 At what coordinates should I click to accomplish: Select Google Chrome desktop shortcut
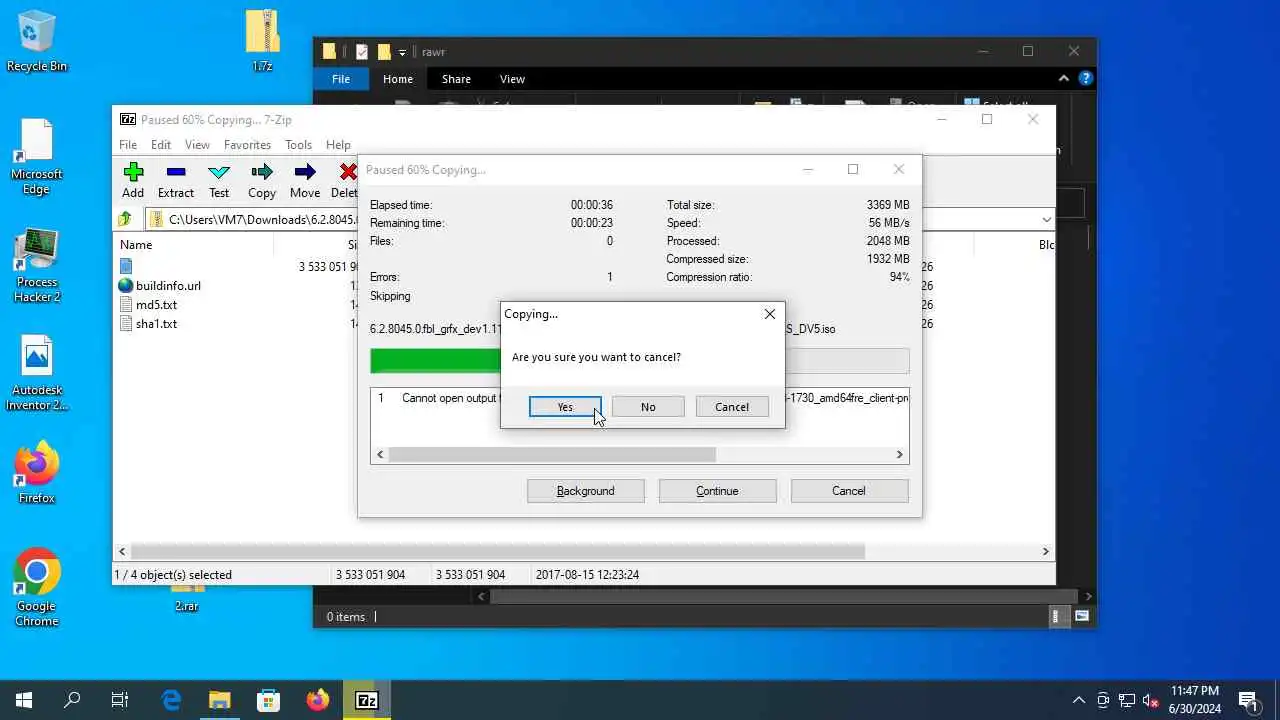point(37,588)
